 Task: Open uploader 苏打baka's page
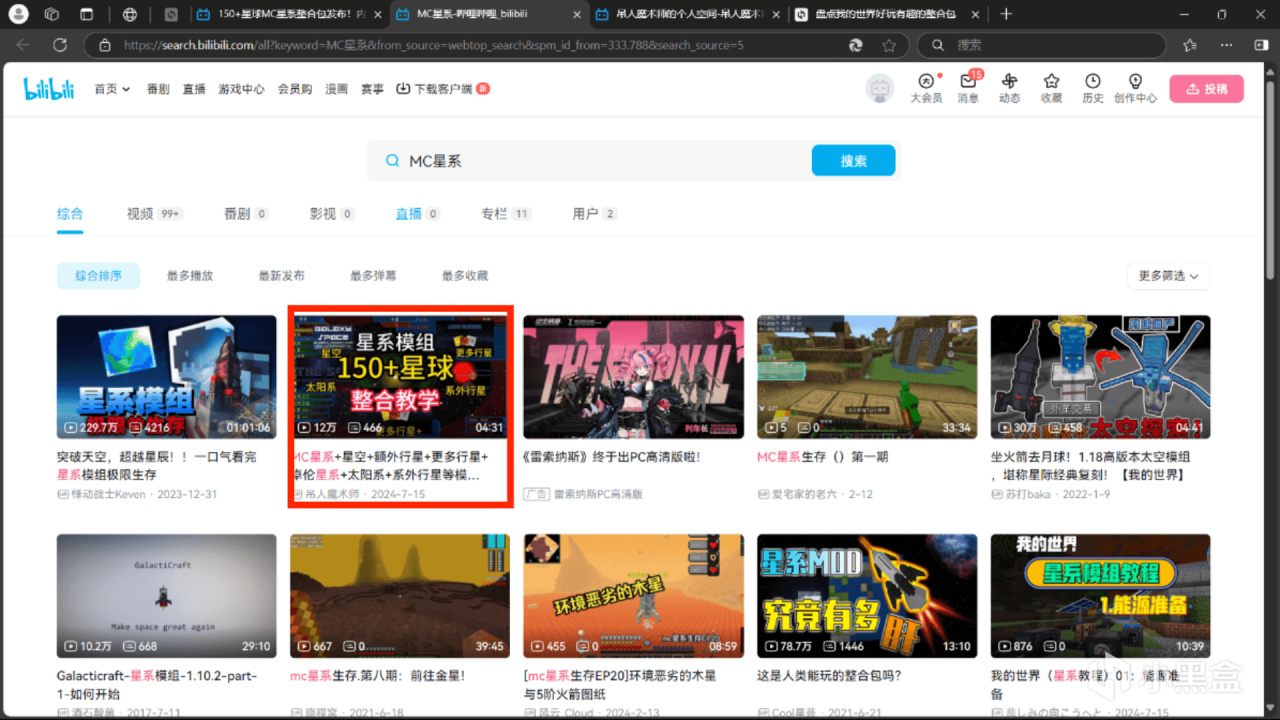[1030, 495]
